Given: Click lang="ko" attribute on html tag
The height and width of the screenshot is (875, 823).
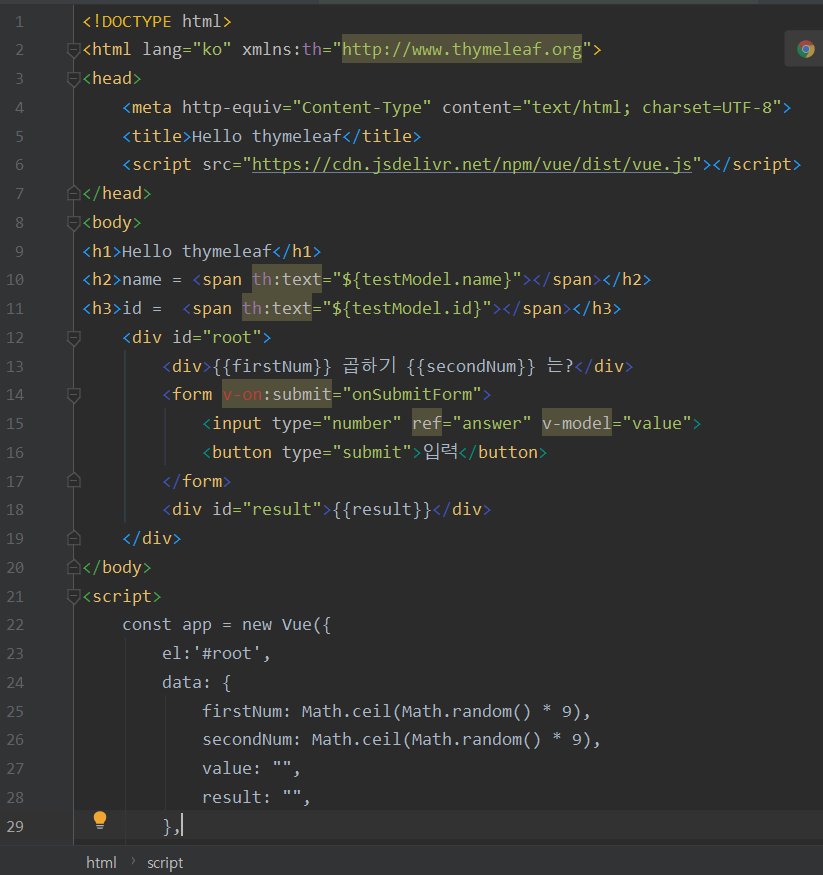Looking at the screenshot, I should pyautogui.click(x=186, y=50).
